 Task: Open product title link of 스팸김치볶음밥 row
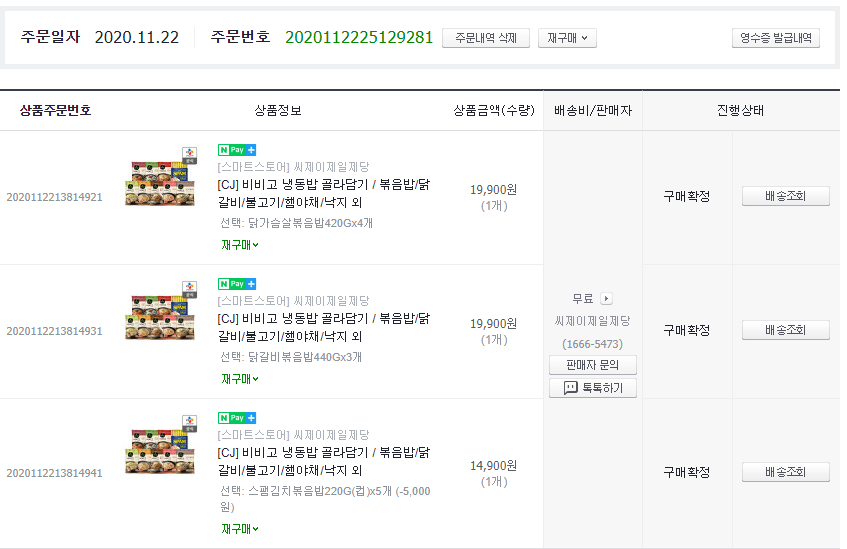[324, 461]
